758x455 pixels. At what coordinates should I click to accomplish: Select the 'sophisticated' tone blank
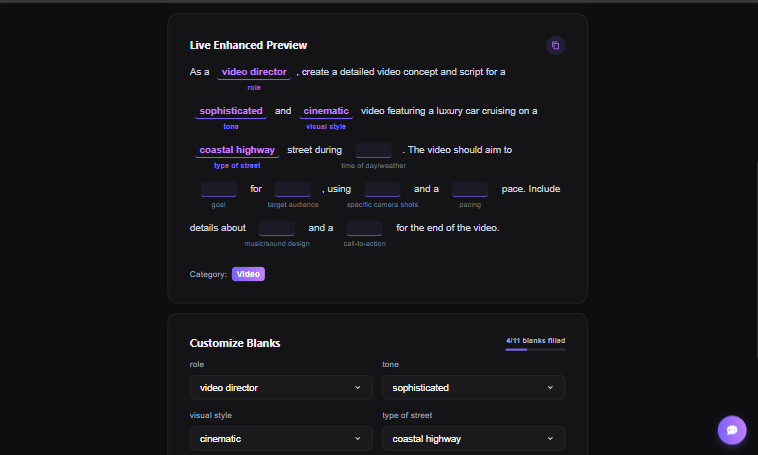pos(231,111)
